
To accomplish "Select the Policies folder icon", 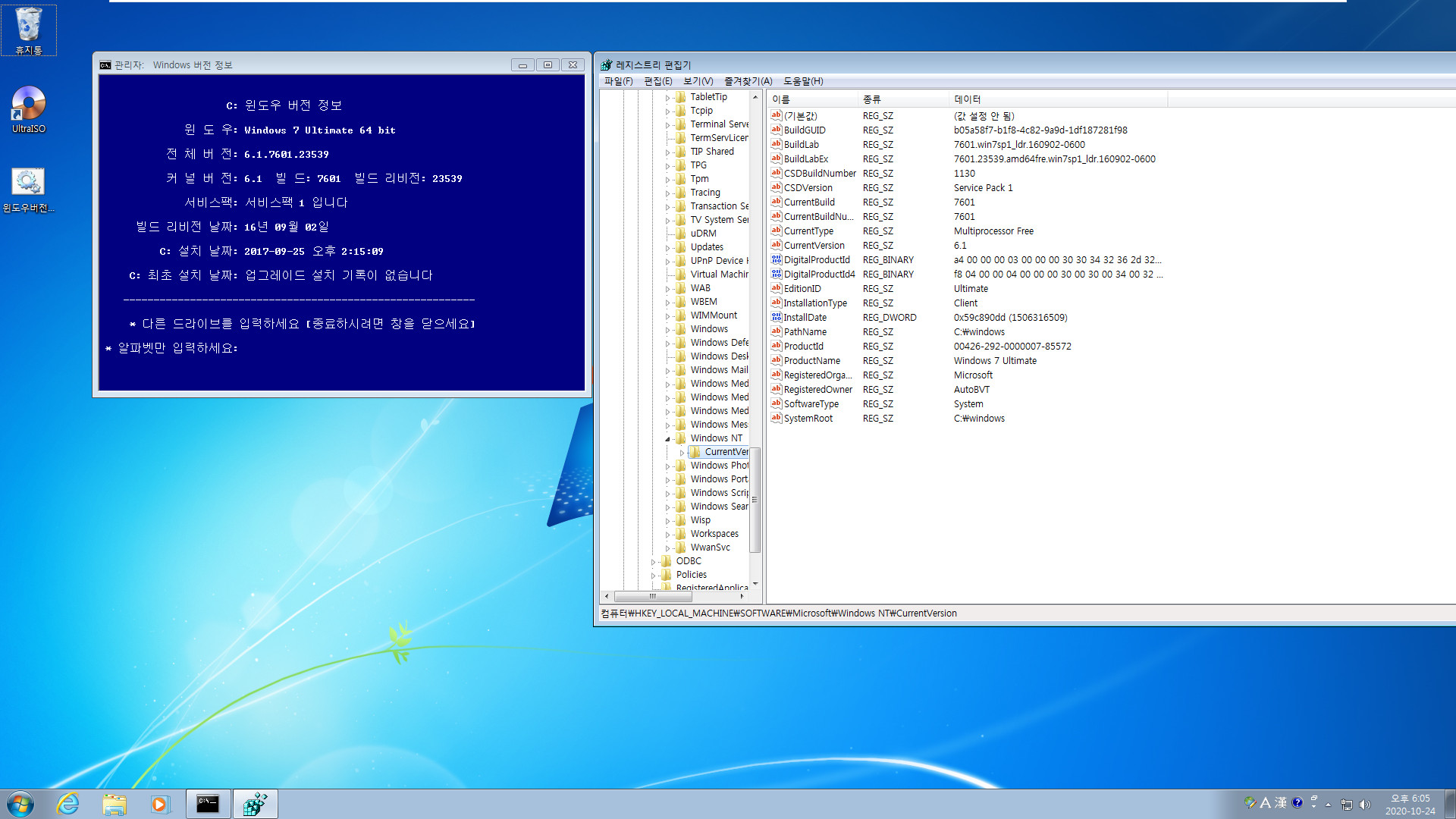I will coord(666,574).
